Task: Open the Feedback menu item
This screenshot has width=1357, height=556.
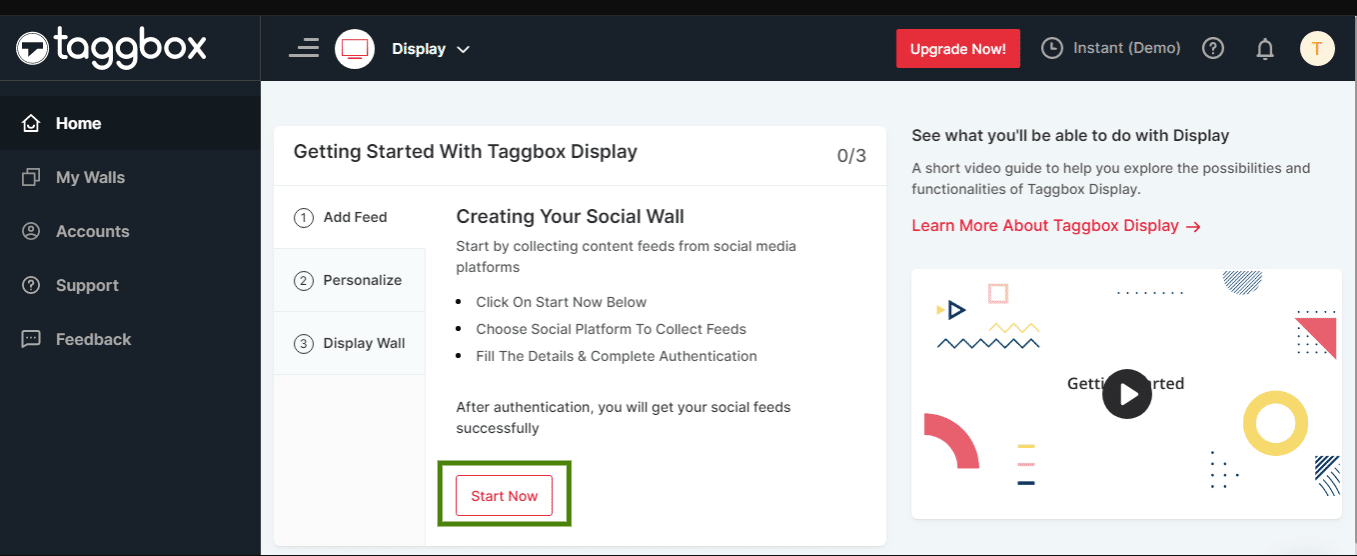Action: click(93, 339)
